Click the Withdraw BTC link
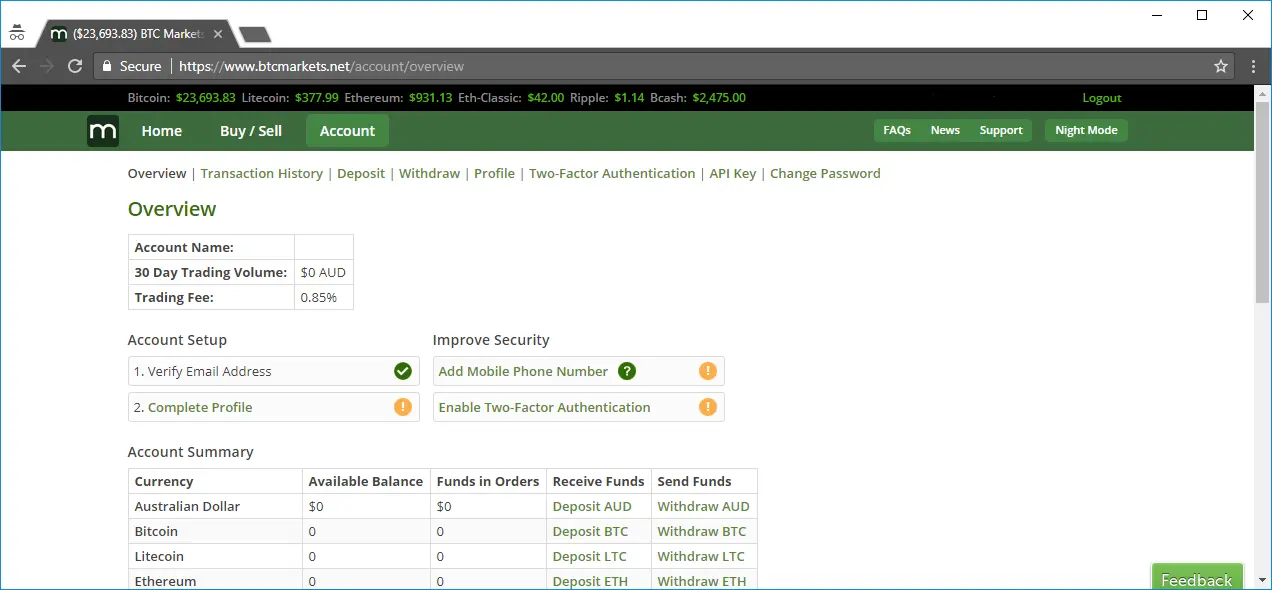1272x590 pixels. tap(702, 531)
